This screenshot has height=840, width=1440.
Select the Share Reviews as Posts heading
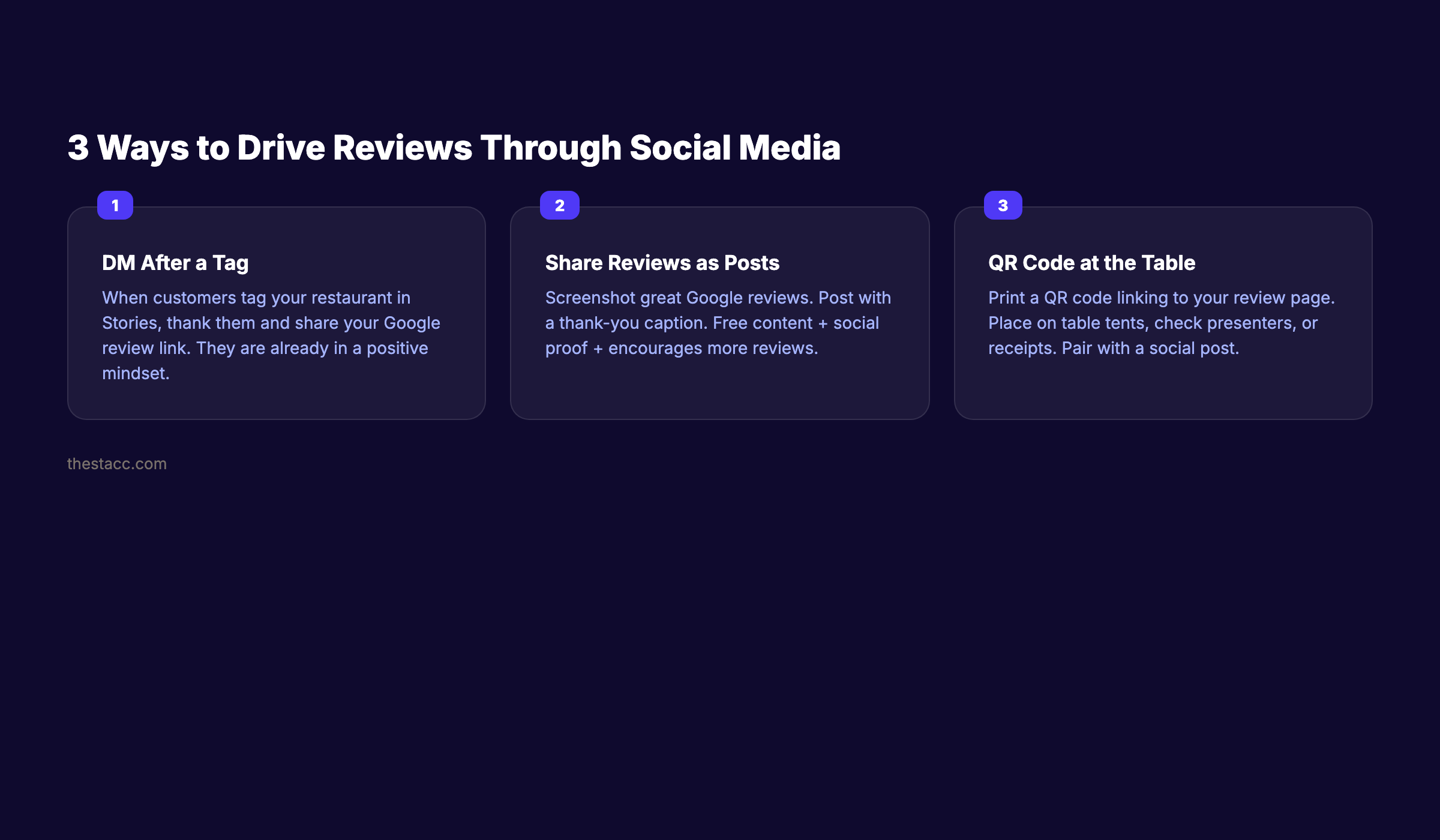tap(662, 263)
